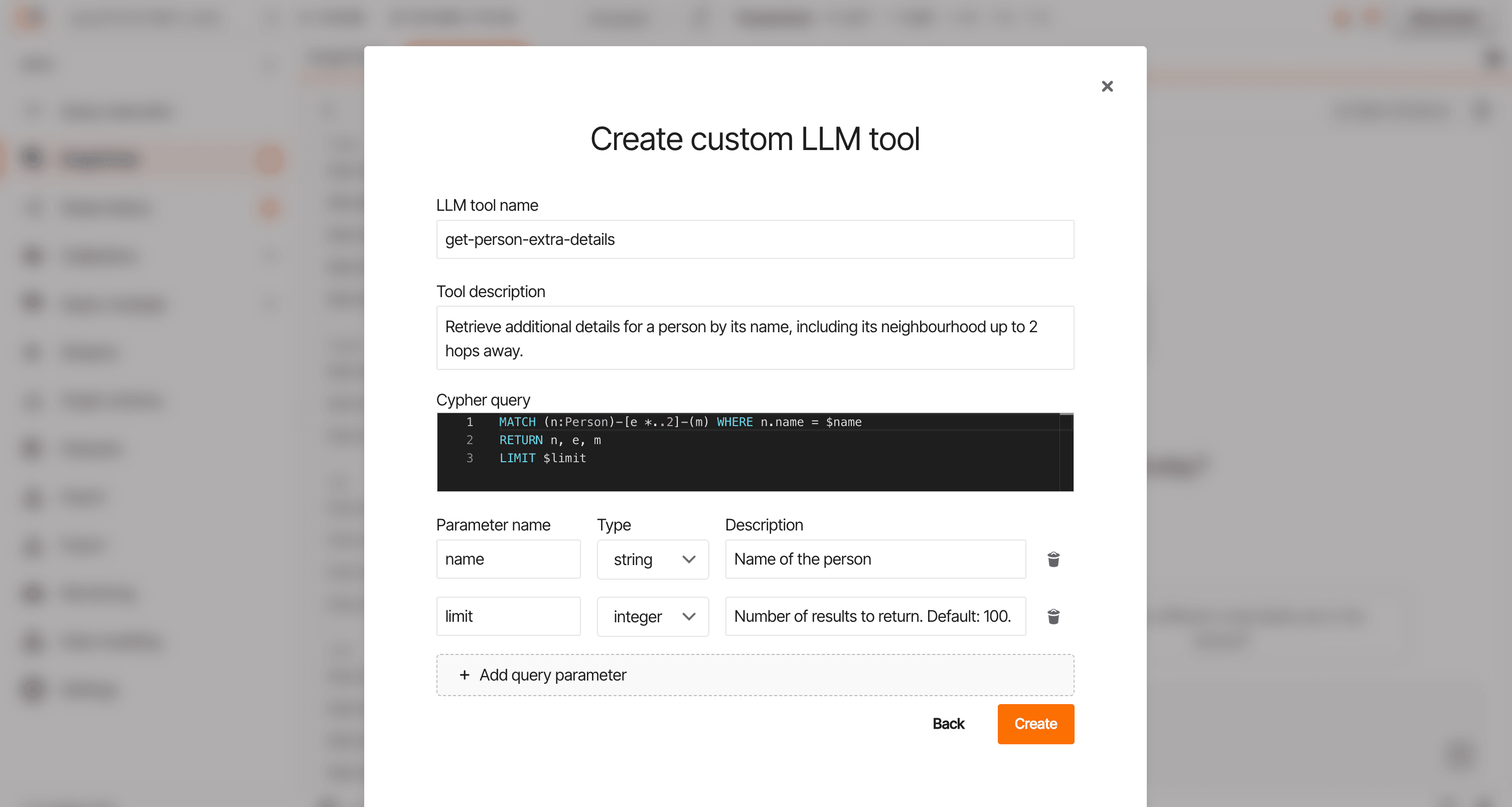1512x807 pixels.
Task: Focus the LLM tool name field
Action: (x=754, y=239)
